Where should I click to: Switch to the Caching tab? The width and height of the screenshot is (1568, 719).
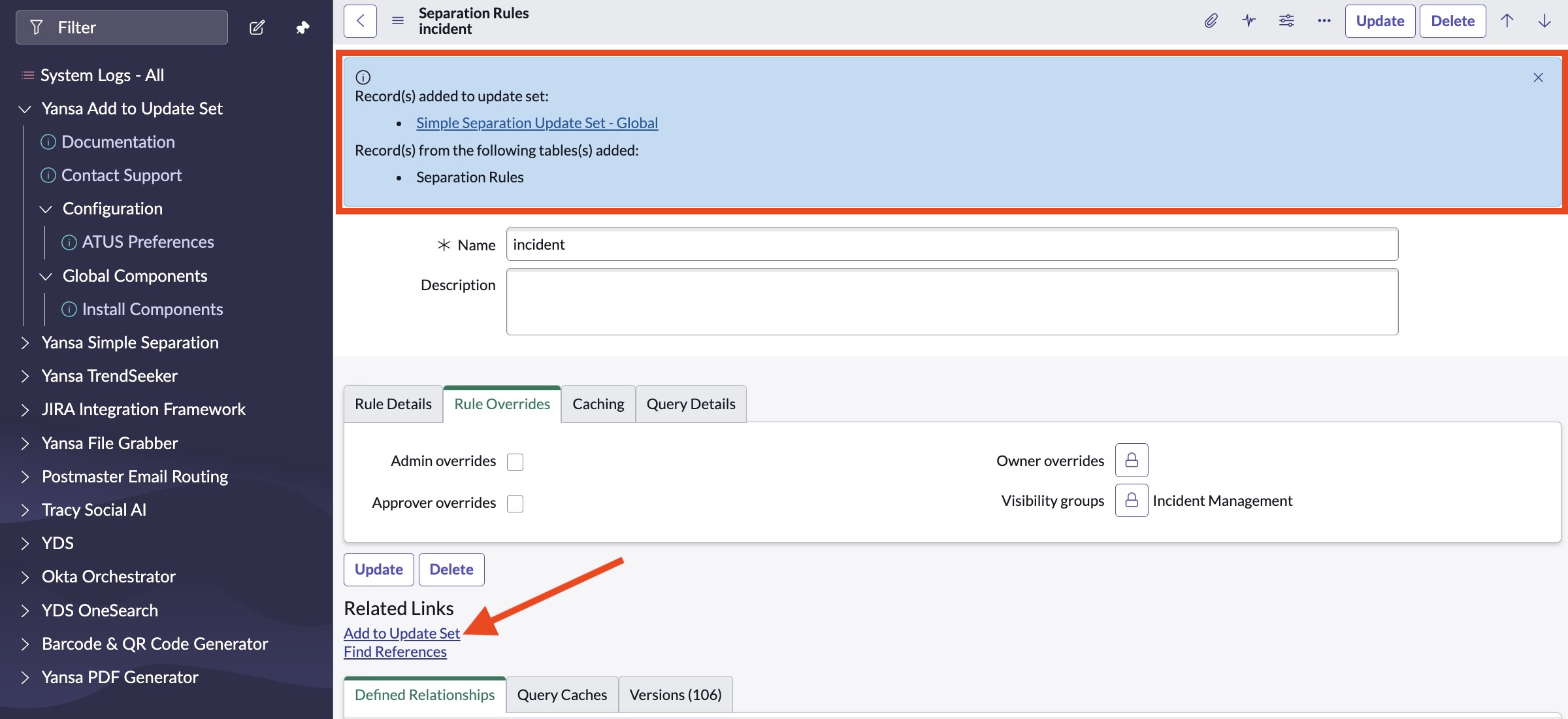pos(598,404)
